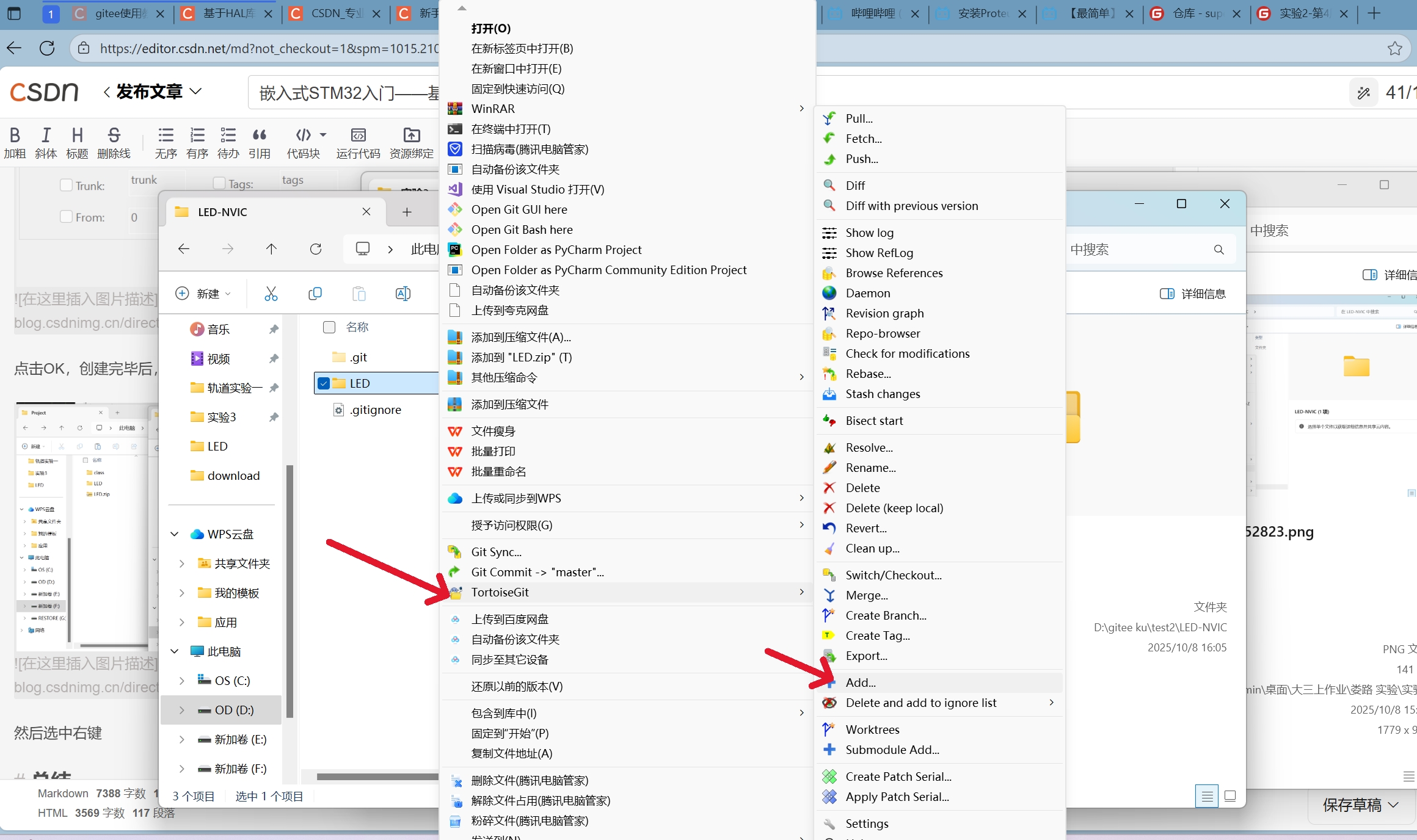Add a new tab in LED-NVIC Explorer
The image size is (1417, 840).
(x=407, y=212)
